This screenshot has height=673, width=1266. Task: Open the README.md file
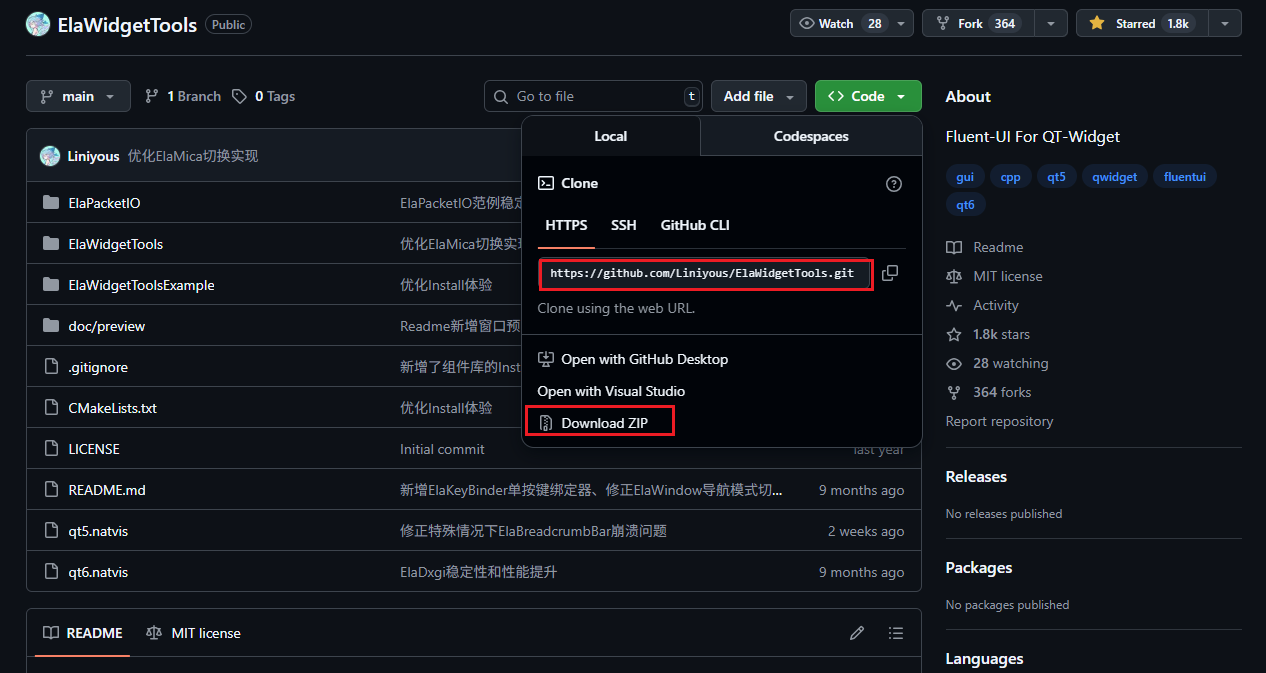tap(107, 490)
